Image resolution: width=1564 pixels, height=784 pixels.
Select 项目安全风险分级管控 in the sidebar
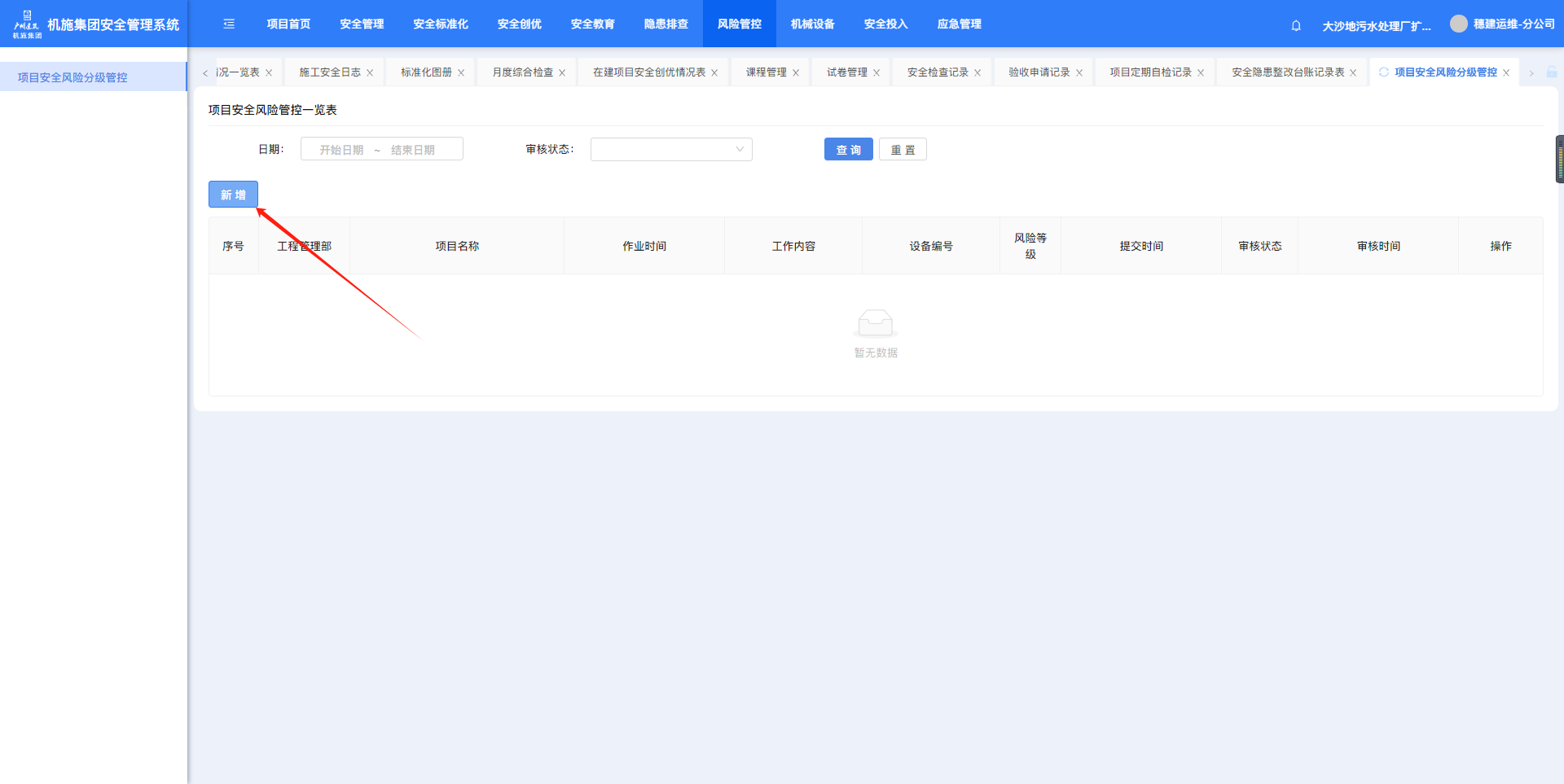click(72, 77)
